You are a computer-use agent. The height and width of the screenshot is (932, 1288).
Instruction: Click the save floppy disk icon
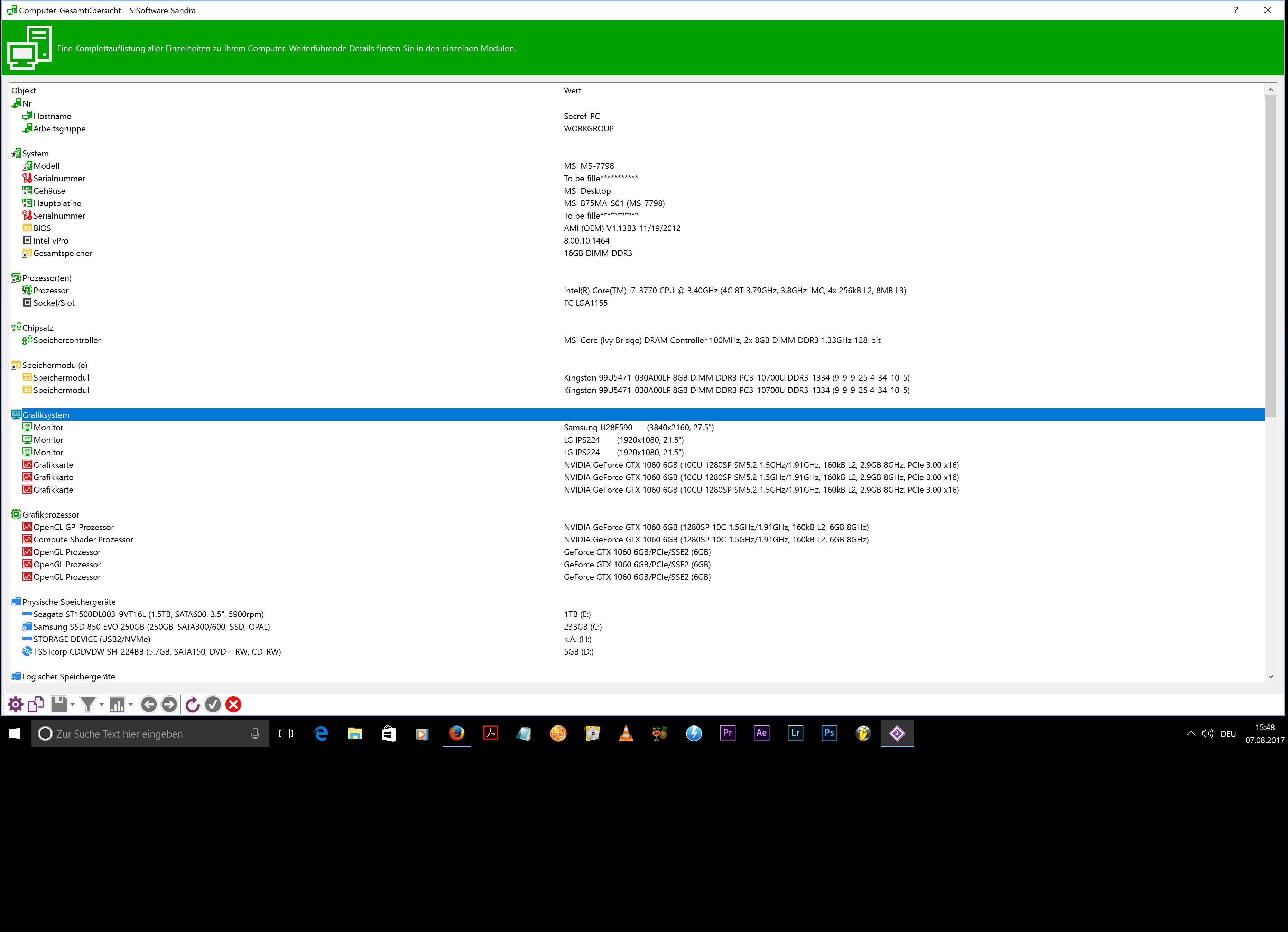[58, 705]
